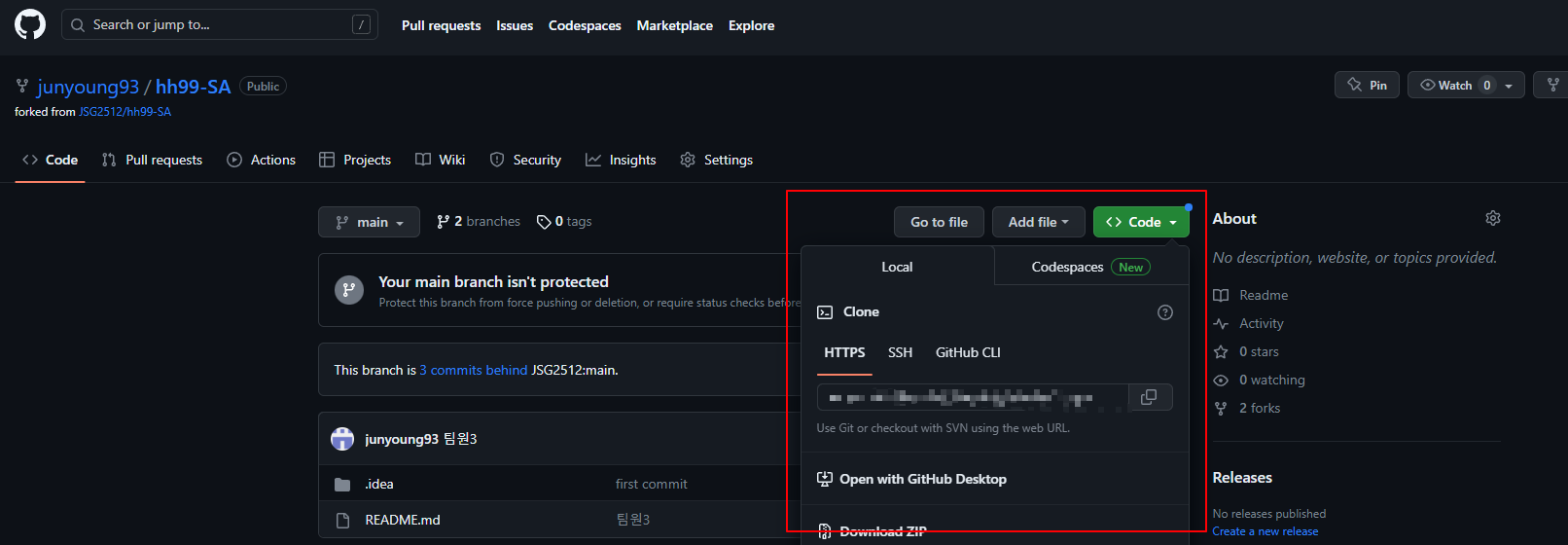Pin this repository
This screenshot has width=1568, height=545.
pyautogui.click(x=1367, y=85)
